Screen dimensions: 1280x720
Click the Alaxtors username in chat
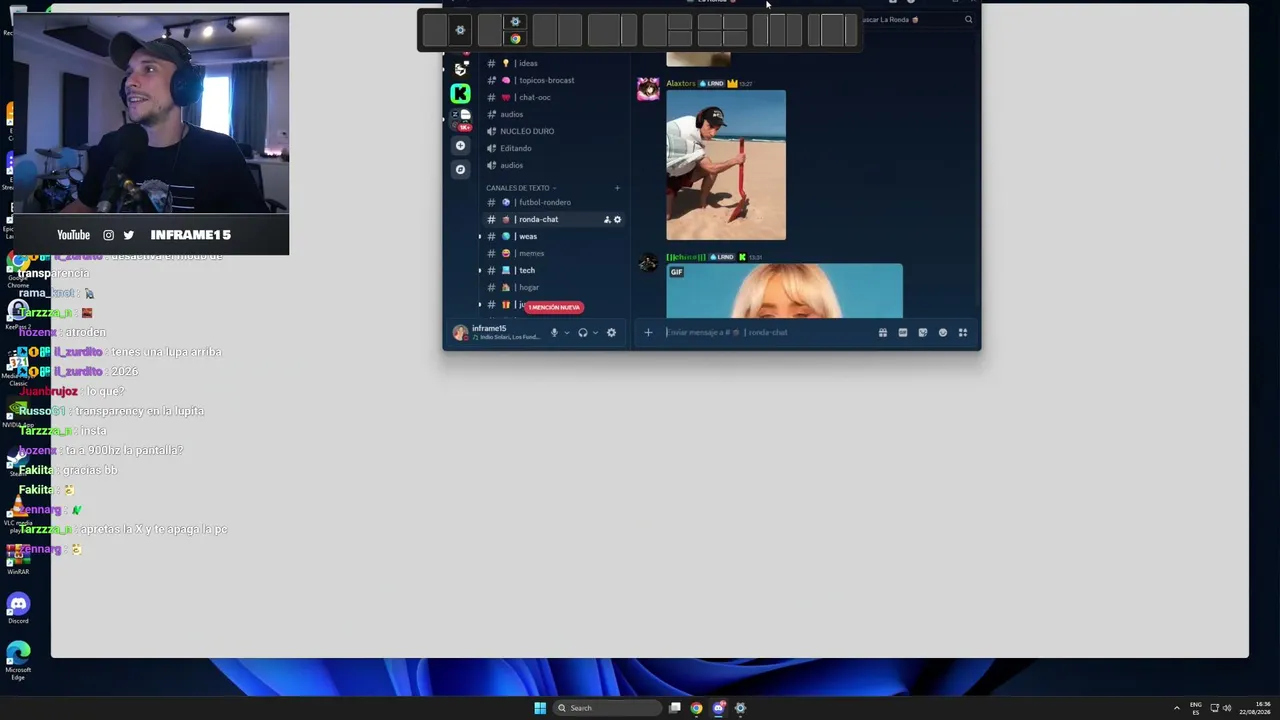(681, 83)
